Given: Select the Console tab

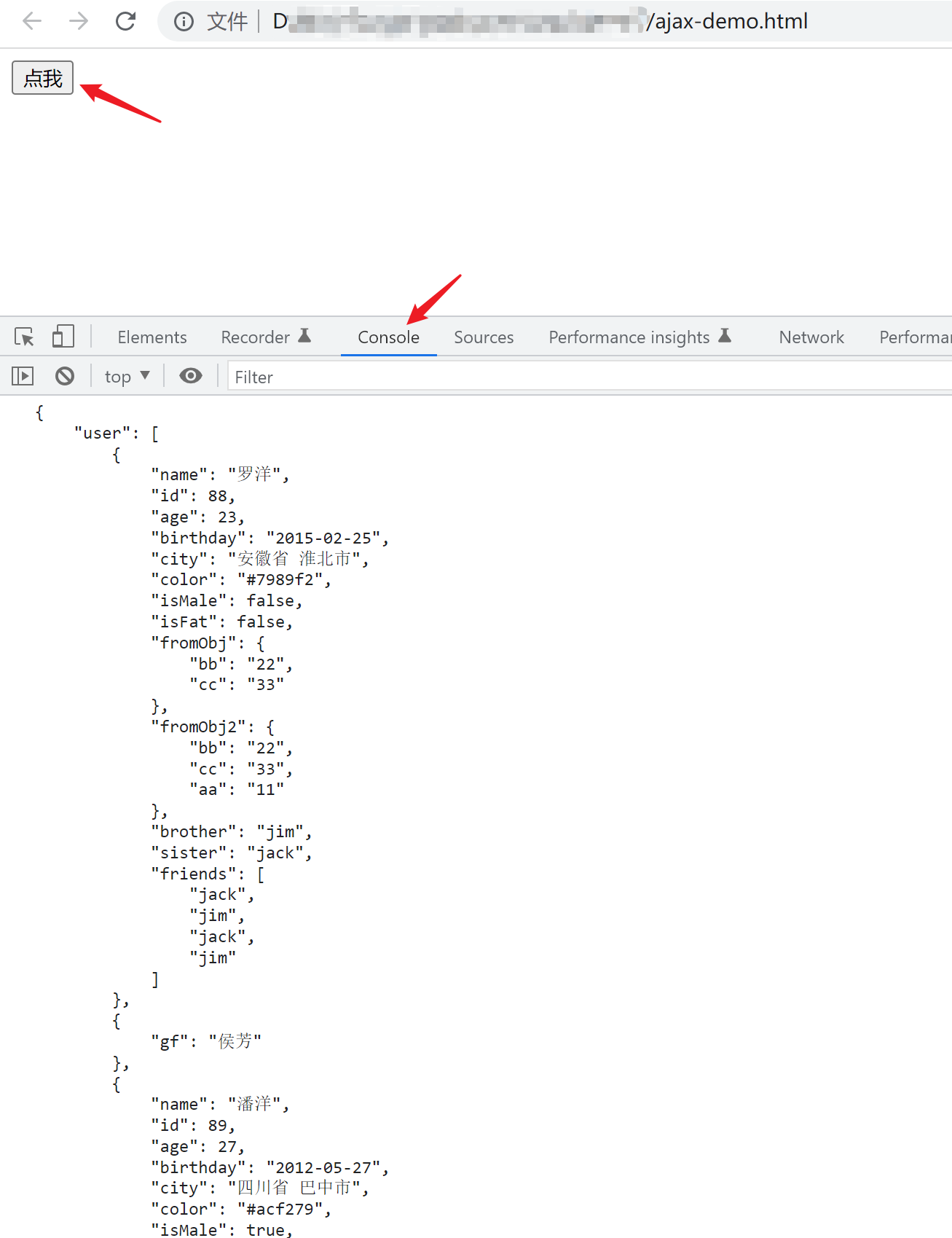Looking at the screenshot, I should click(388, 337).
